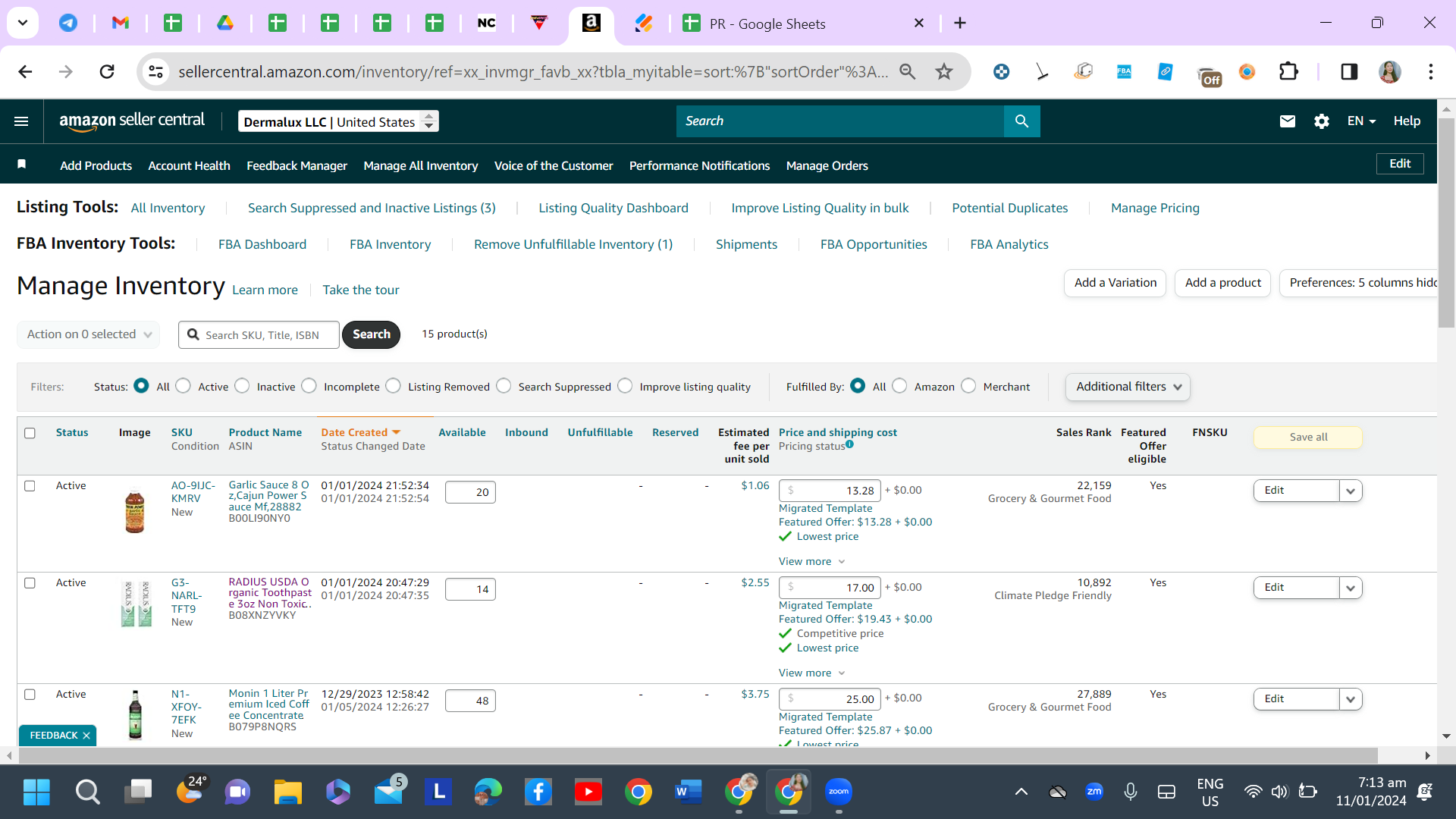Image resolution: width=1456 pixels, height=819 pixels.
Task: Select the Active status filter
Action: coord(183,386)
